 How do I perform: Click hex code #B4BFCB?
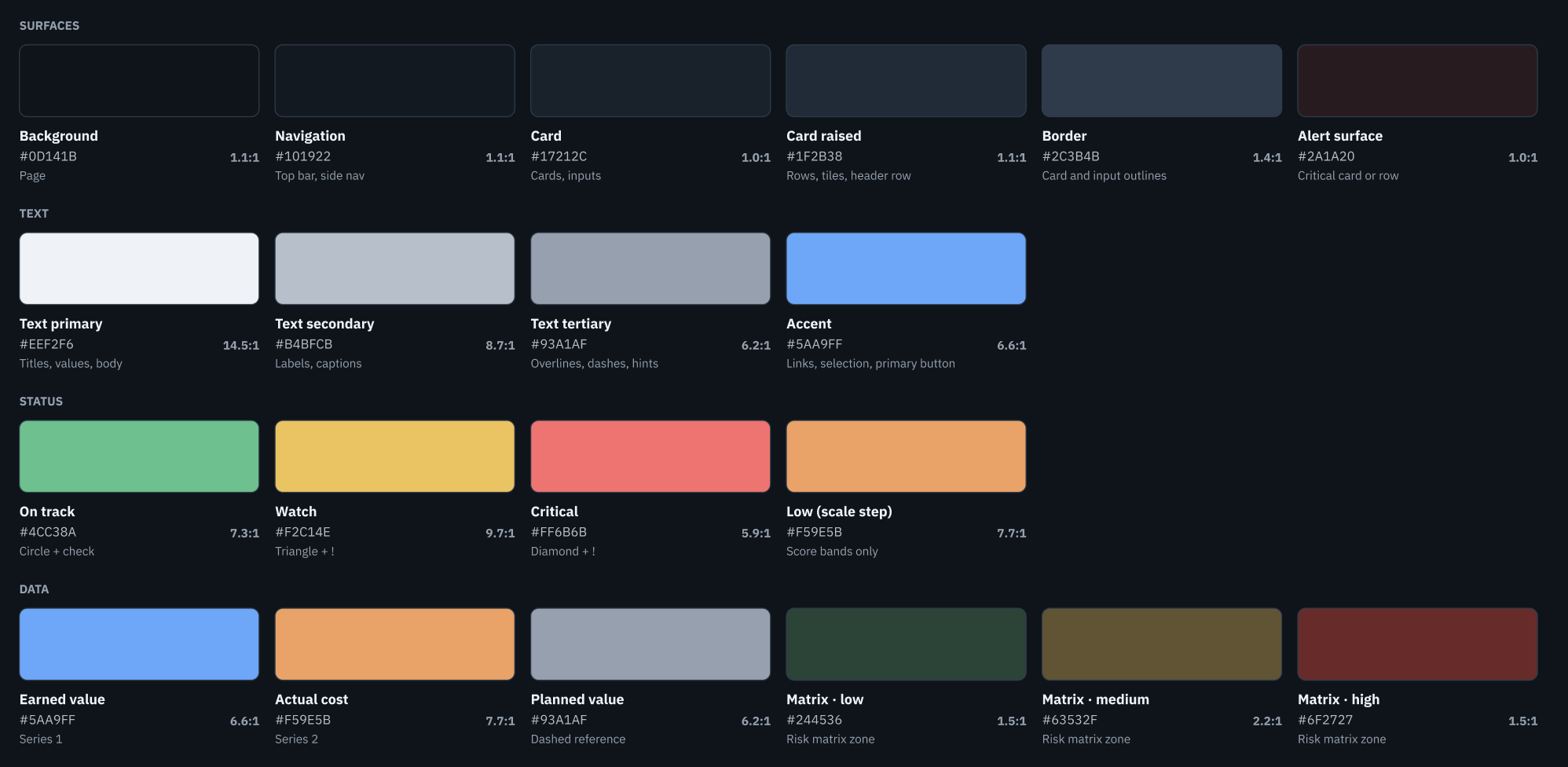(304, 344)
